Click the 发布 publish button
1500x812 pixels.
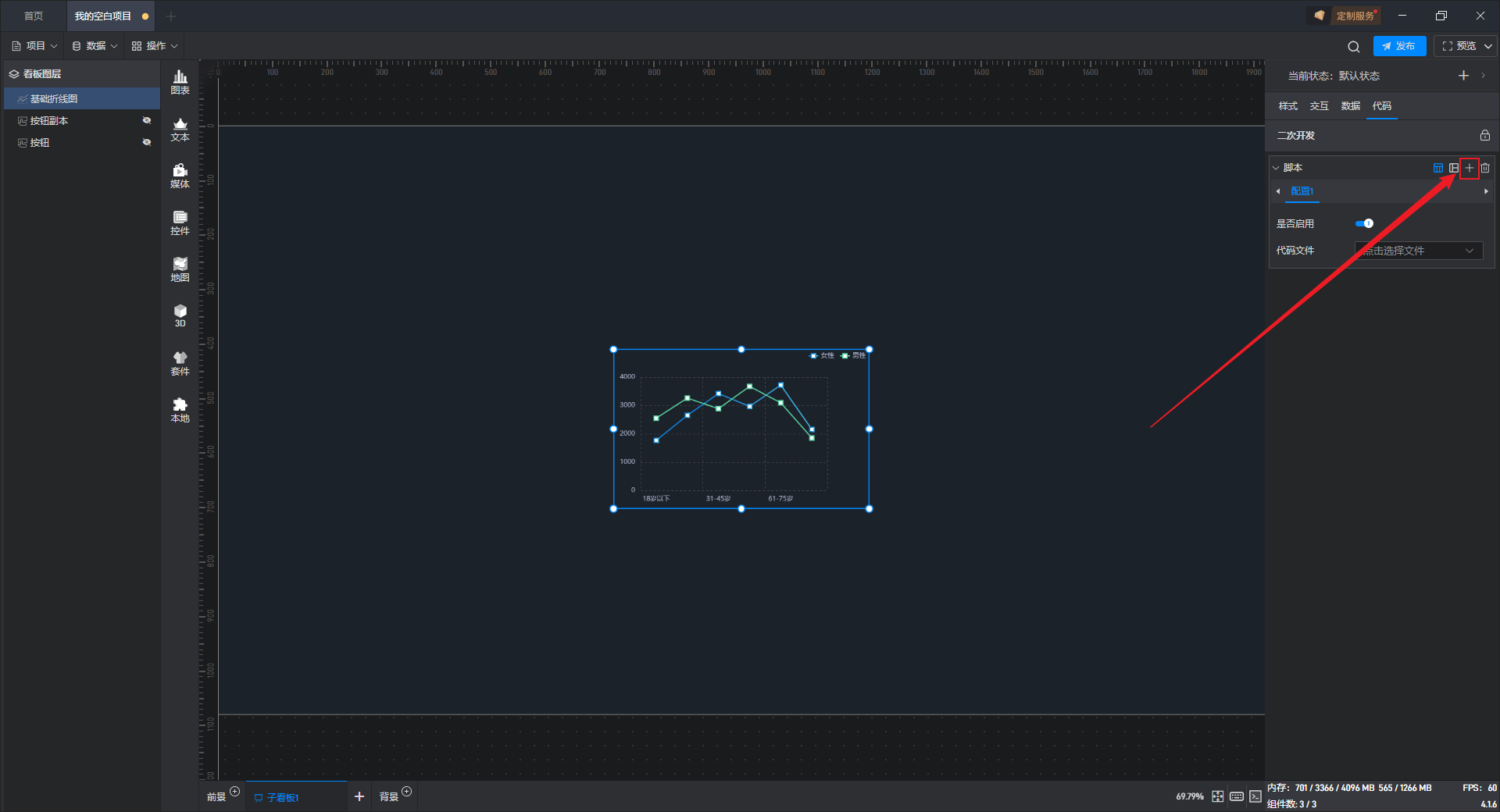pos(1399,46)
